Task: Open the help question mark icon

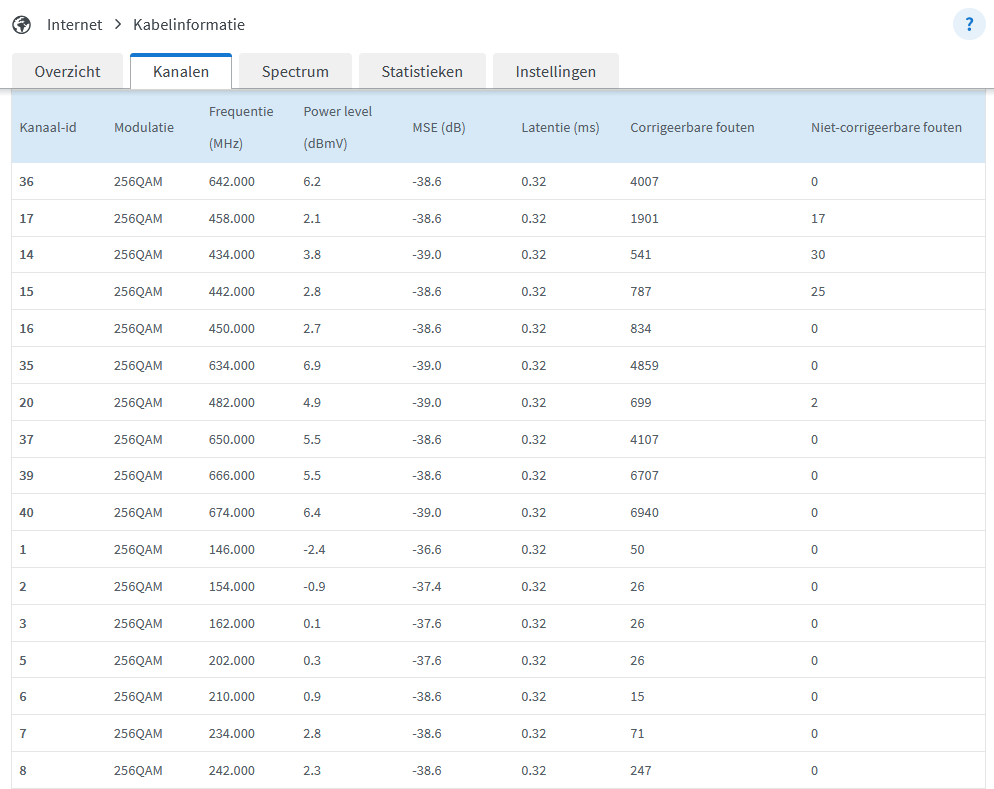Action: (x=969, y=24)
